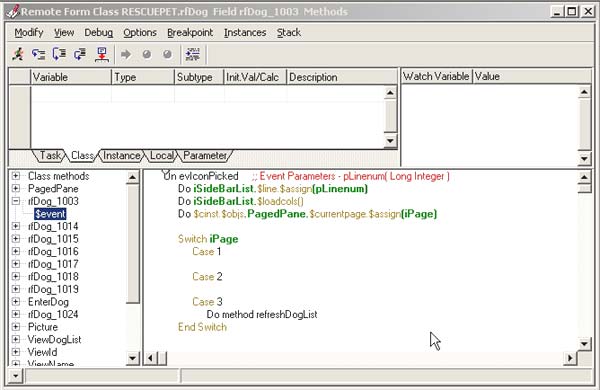Screen dimensions: 600x390
Task: Expand the PagedPane tree node
Action: click(x=16, y=188)
